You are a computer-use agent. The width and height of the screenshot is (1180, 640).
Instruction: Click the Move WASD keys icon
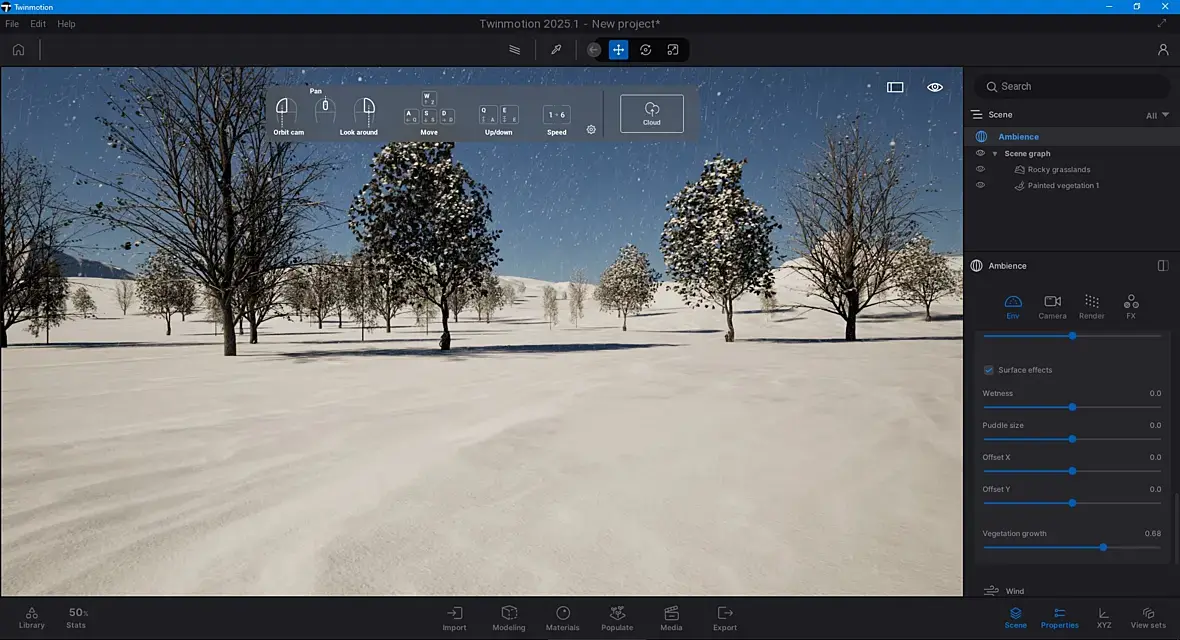click(429, 109)
